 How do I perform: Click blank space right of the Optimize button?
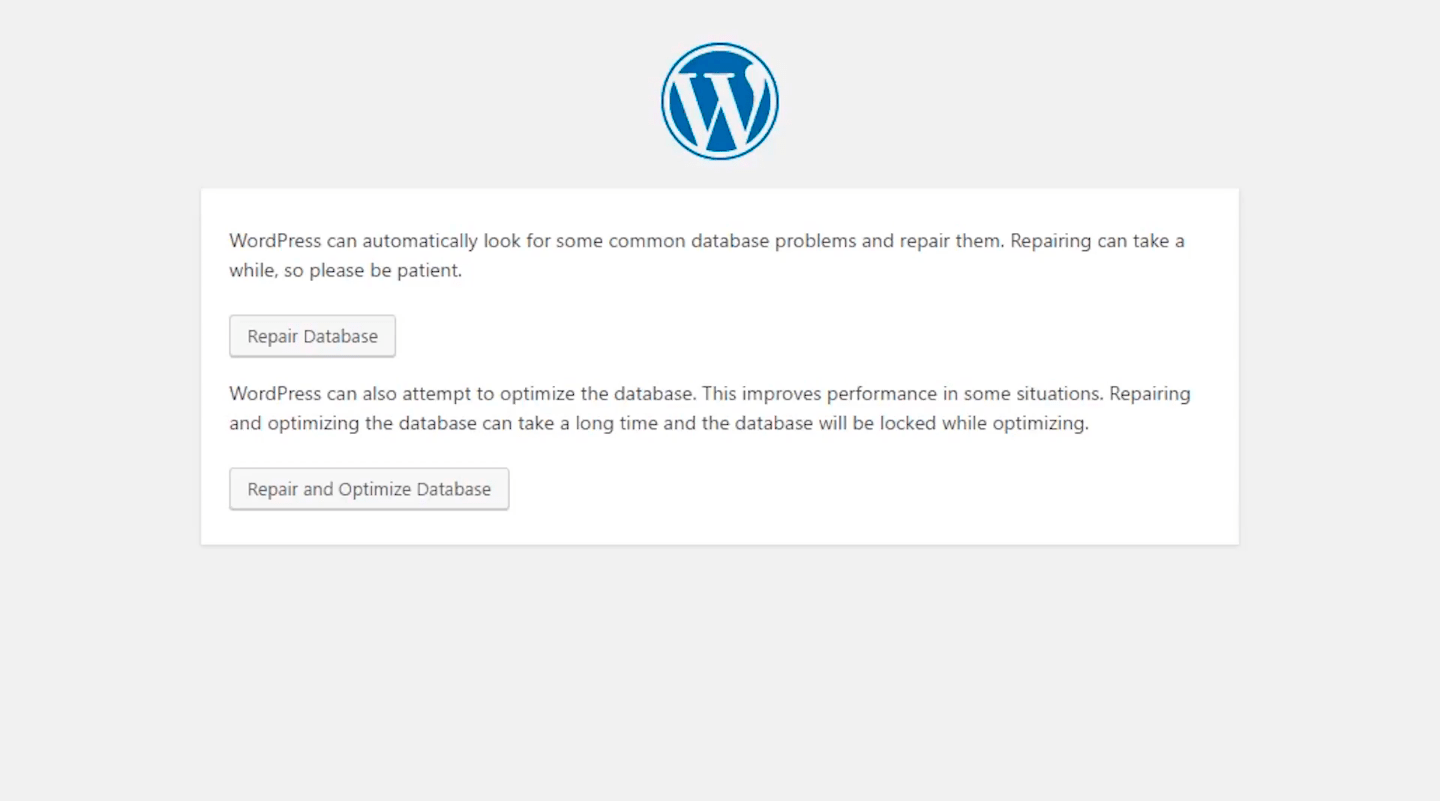(870, 489)
